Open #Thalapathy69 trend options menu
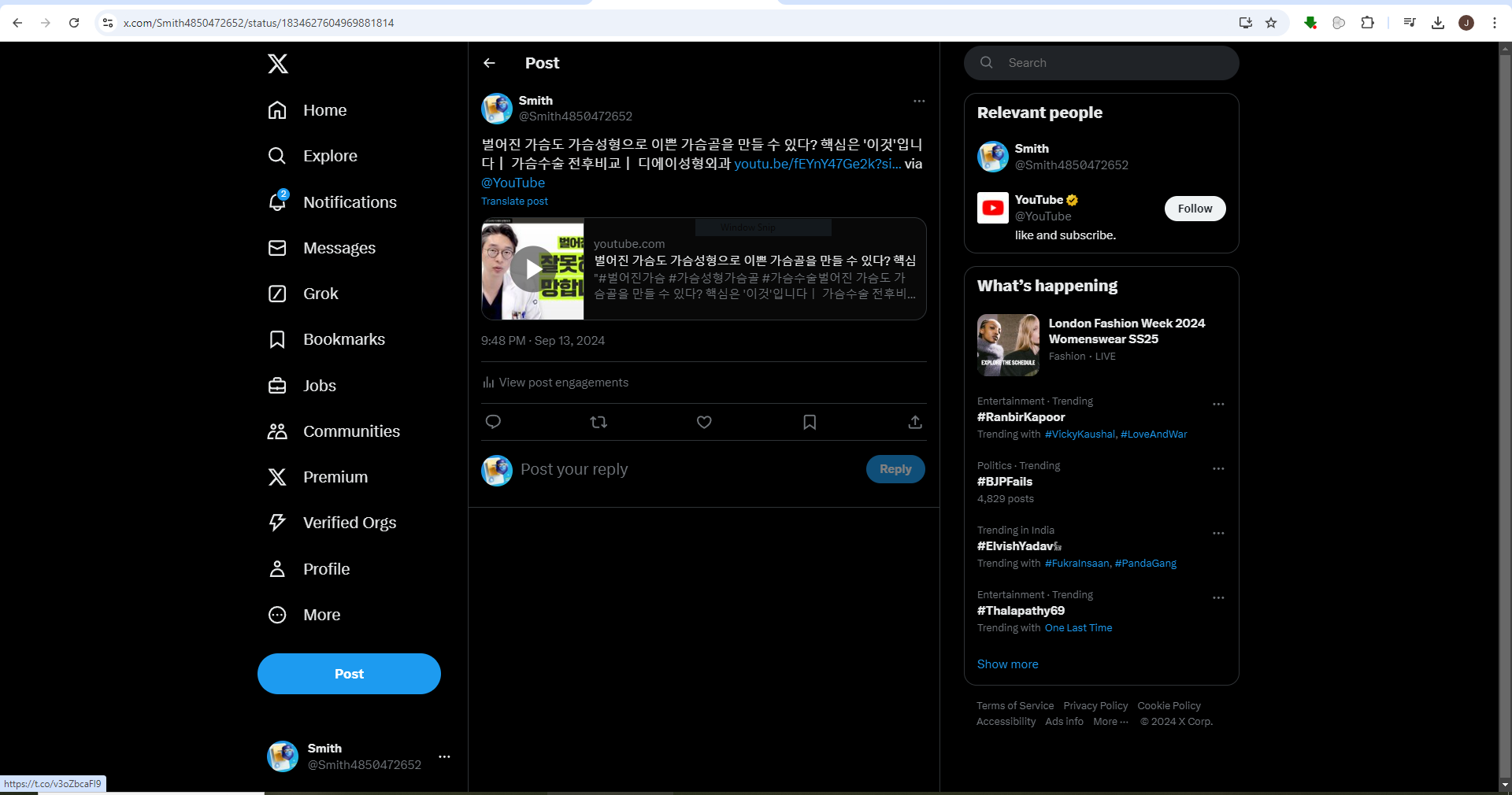The image size is (1512, 795). pyautogui.click(x=1218, y=597)
